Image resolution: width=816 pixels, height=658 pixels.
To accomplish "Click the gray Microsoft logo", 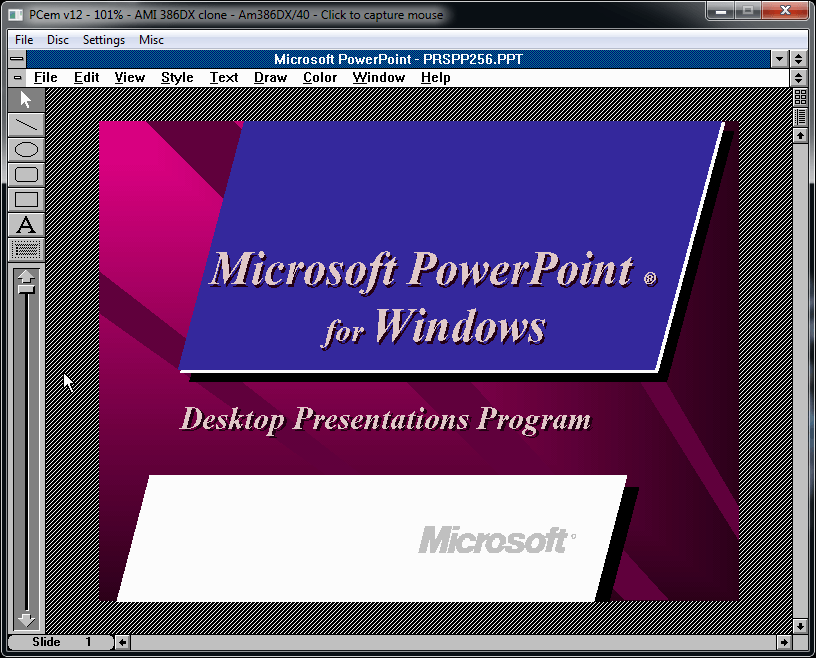I will pos(497,540).
